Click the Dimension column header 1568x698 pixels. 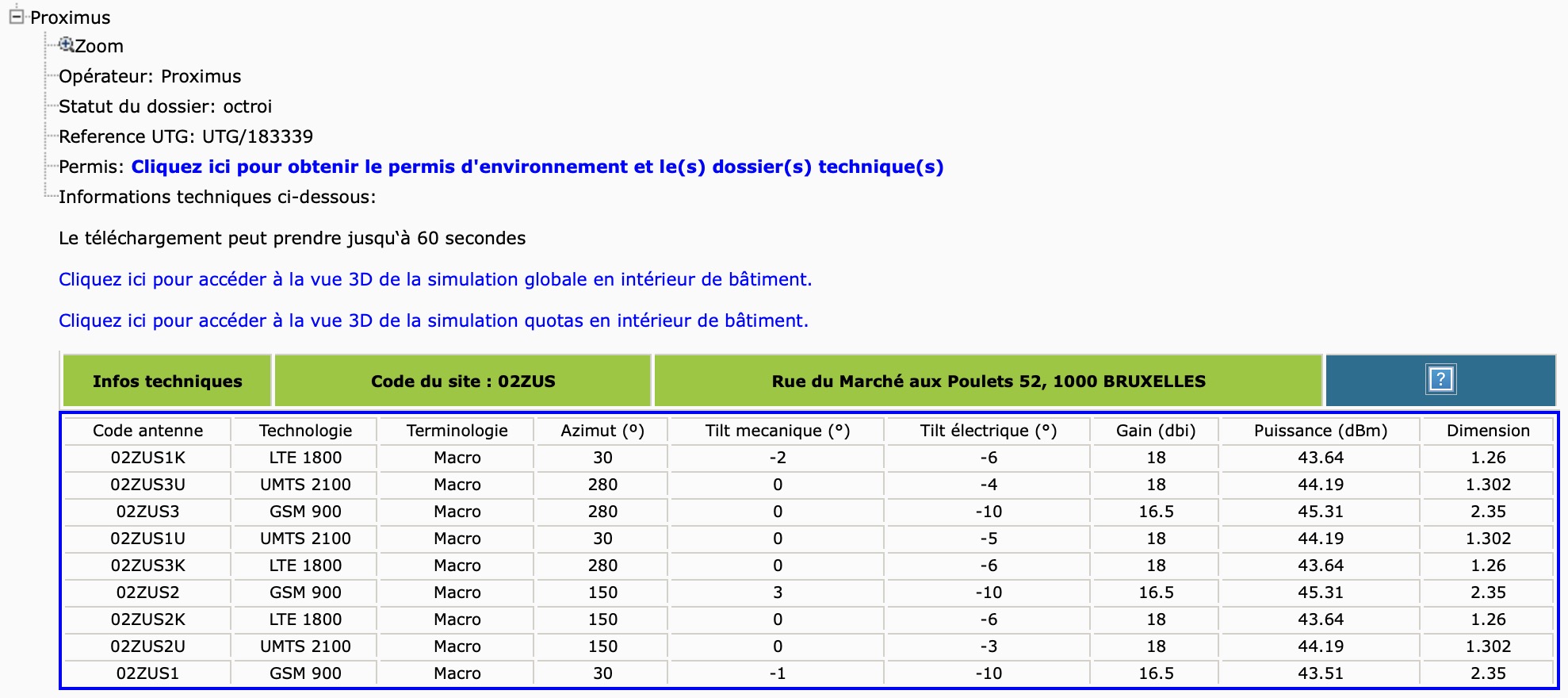point(1488,431)
